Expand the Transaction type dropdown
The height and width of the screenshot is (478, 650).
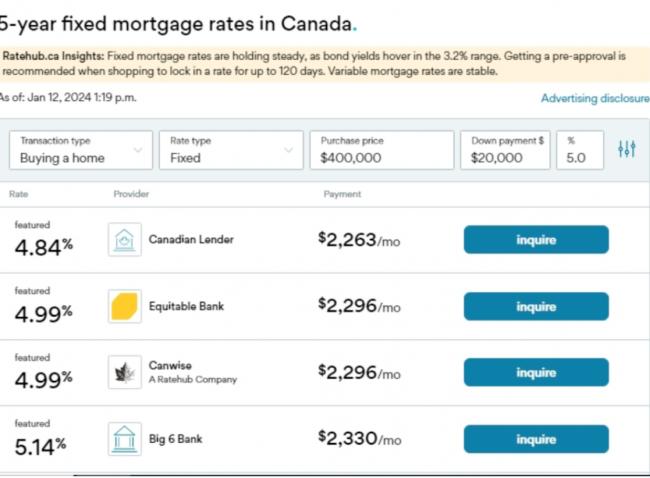(x=81, y=150)
